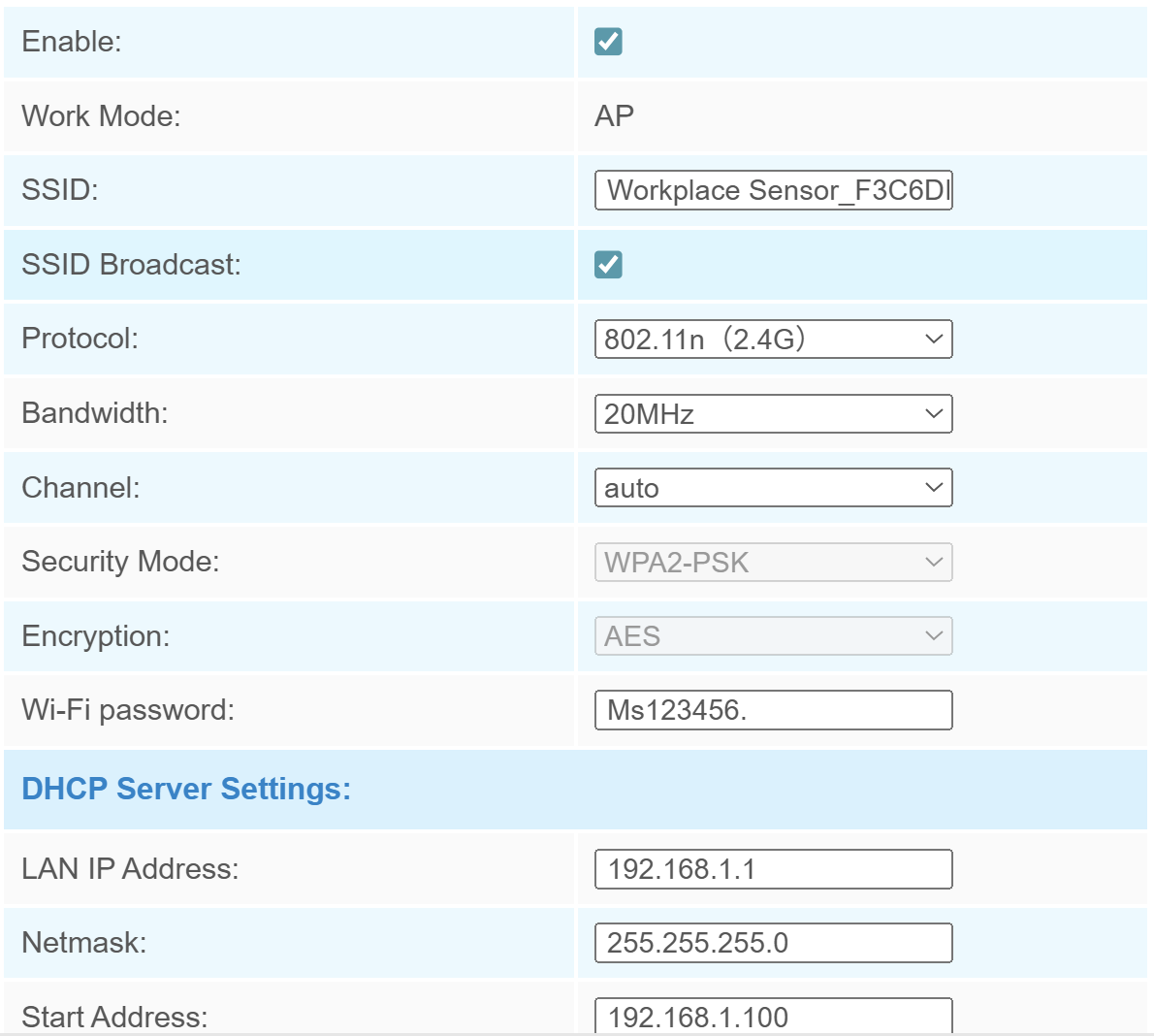Open the Protocol 802.11n (2.4G) dropdown
Image resolution: width=1154 pixels, height=1036 pixels.
coord(773,340)
